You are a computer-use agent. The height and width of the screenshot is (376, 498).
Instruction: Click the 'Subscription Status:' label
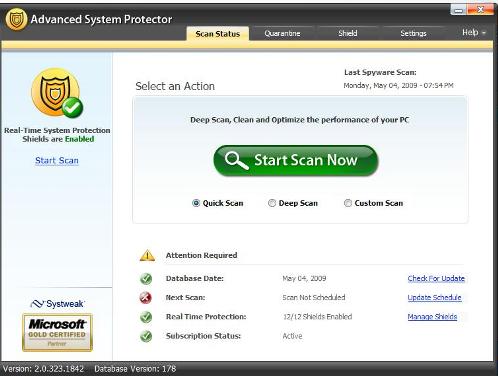tap(203, 336)
